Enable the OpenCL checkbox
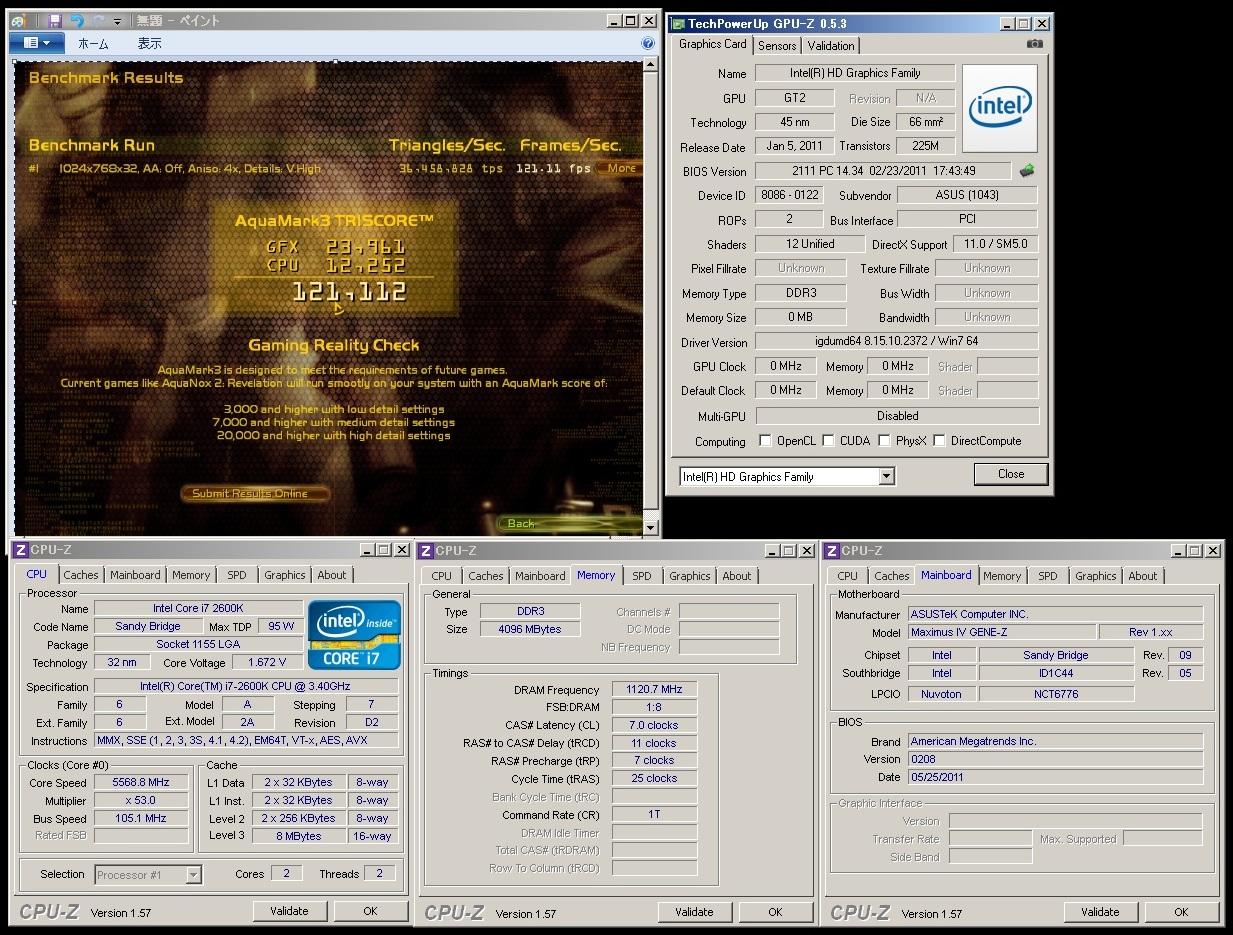1233x935 pixels. [765, 441]
